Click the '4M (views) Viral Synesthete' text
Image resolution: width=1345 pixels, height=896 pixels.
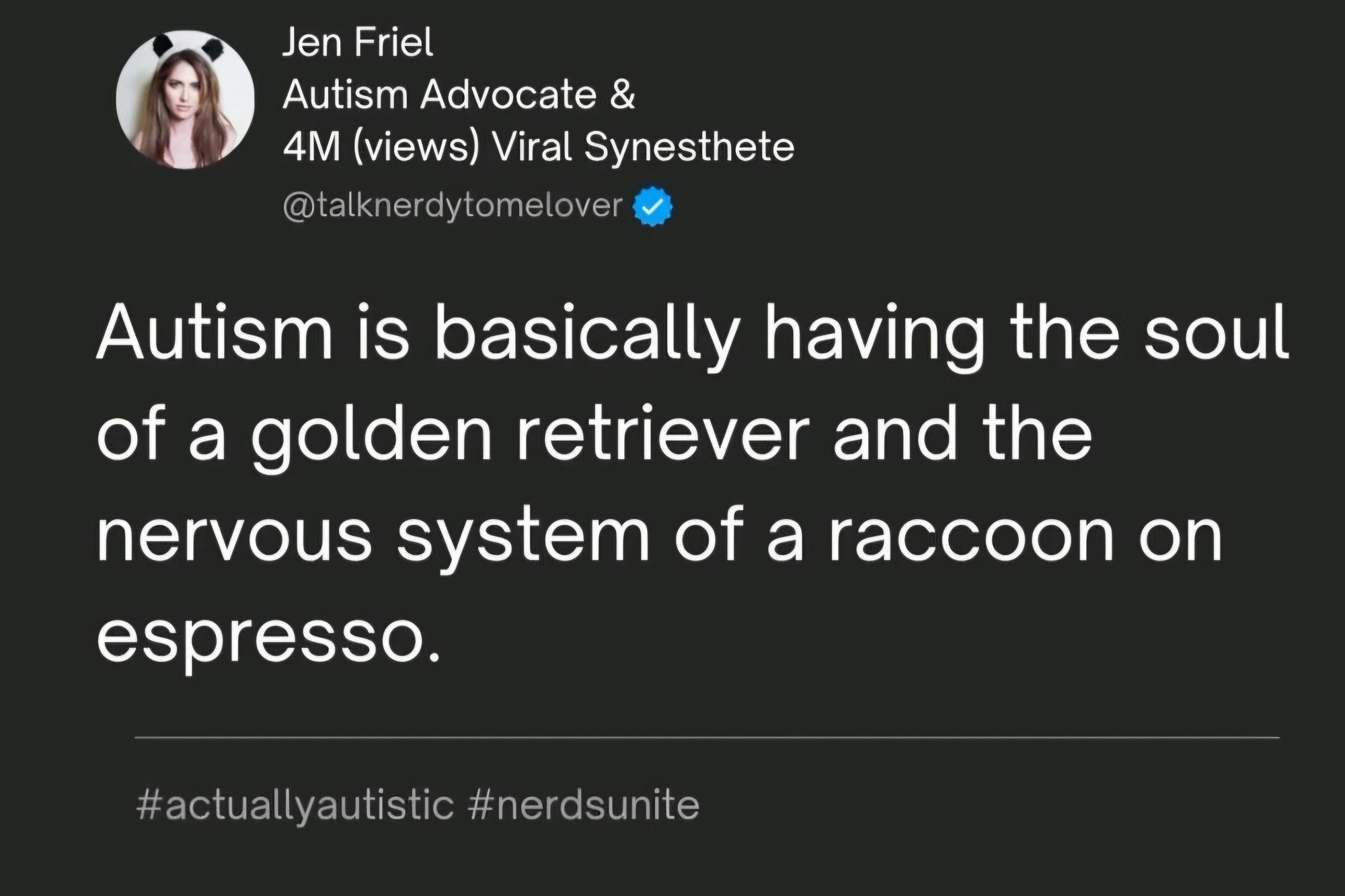point(538,147)
